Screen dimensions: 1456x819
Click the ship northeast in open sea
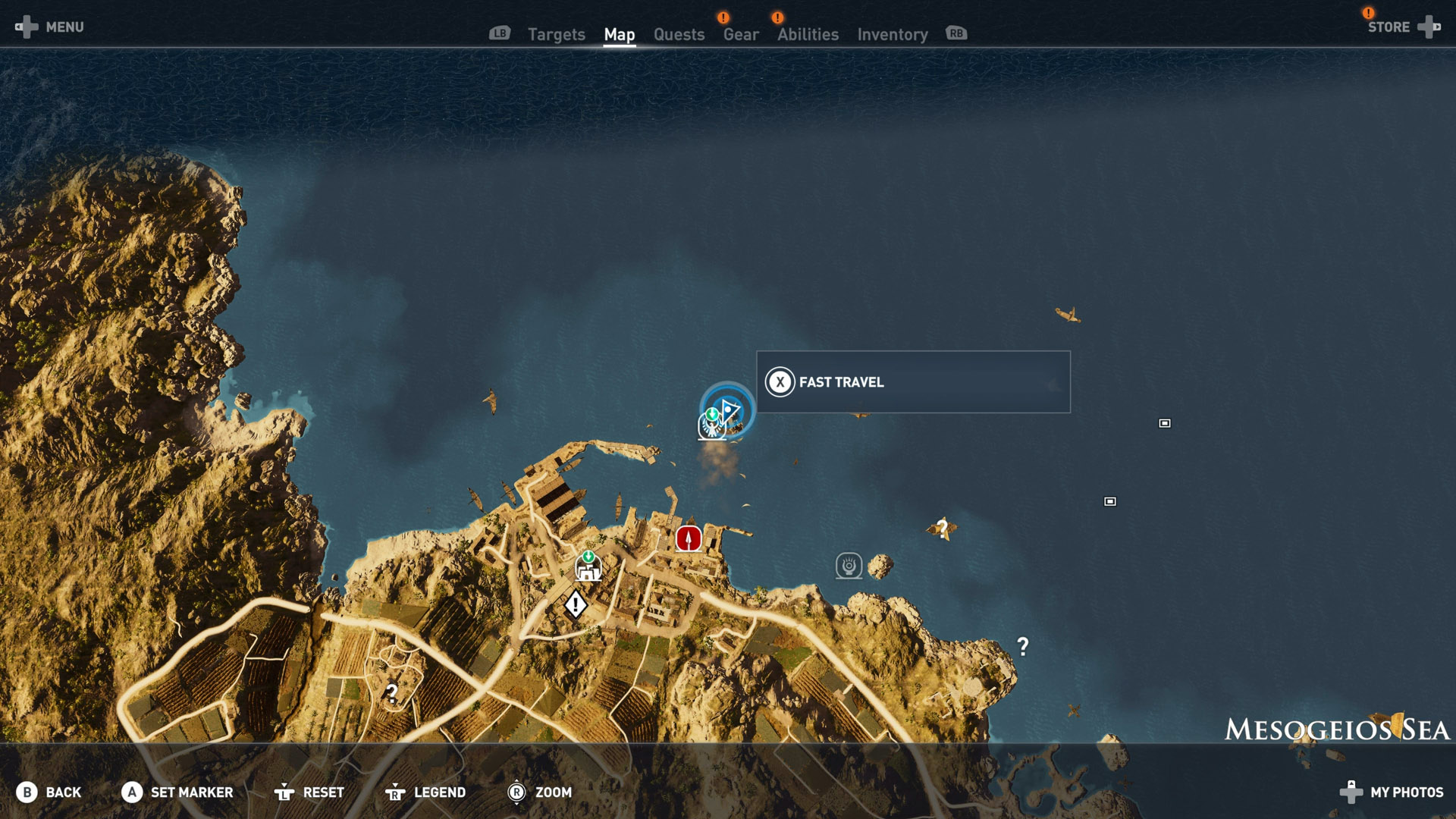1068,314
